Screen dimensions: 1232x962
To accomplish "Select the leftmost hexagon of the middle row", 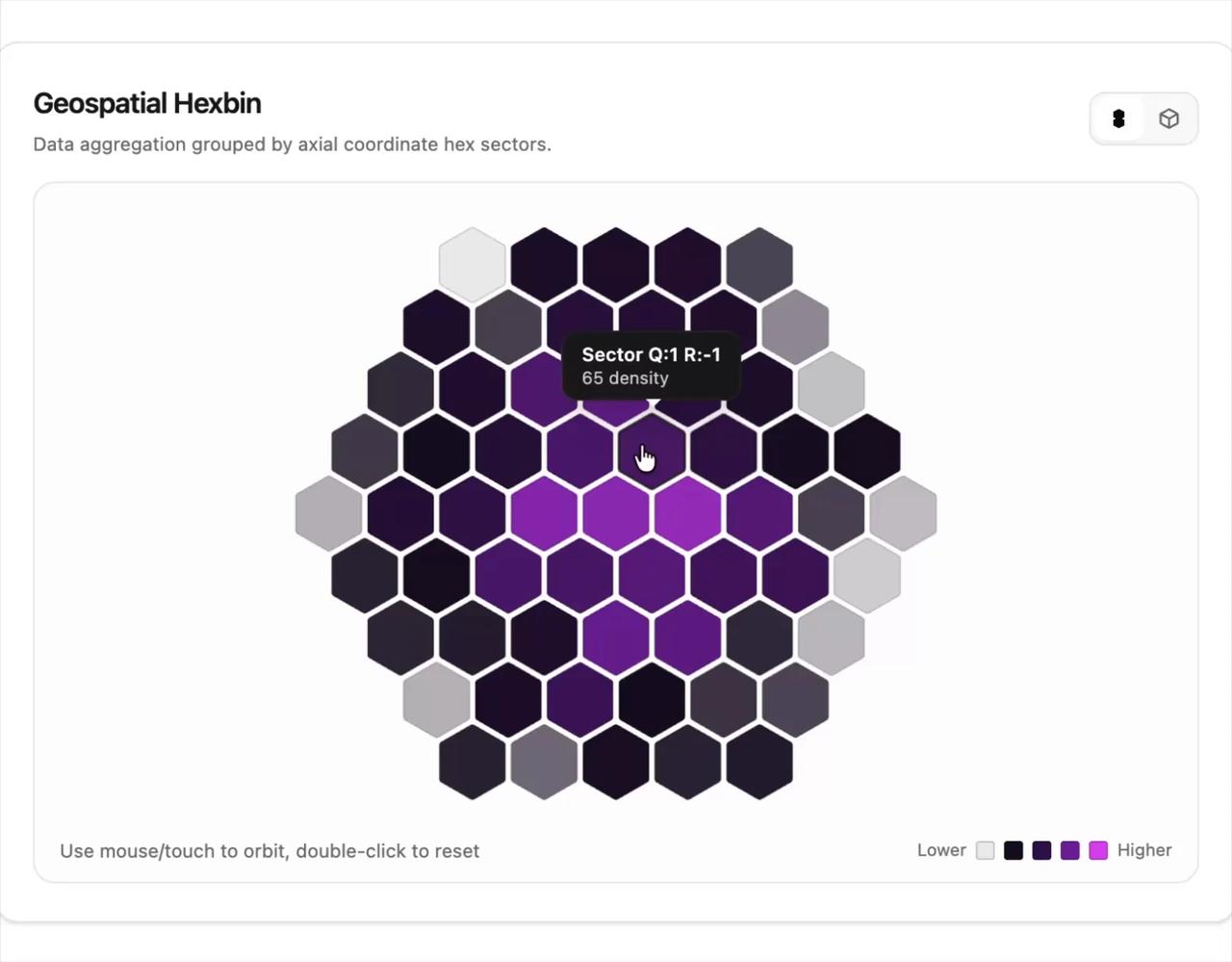I will tap(329, 513).
